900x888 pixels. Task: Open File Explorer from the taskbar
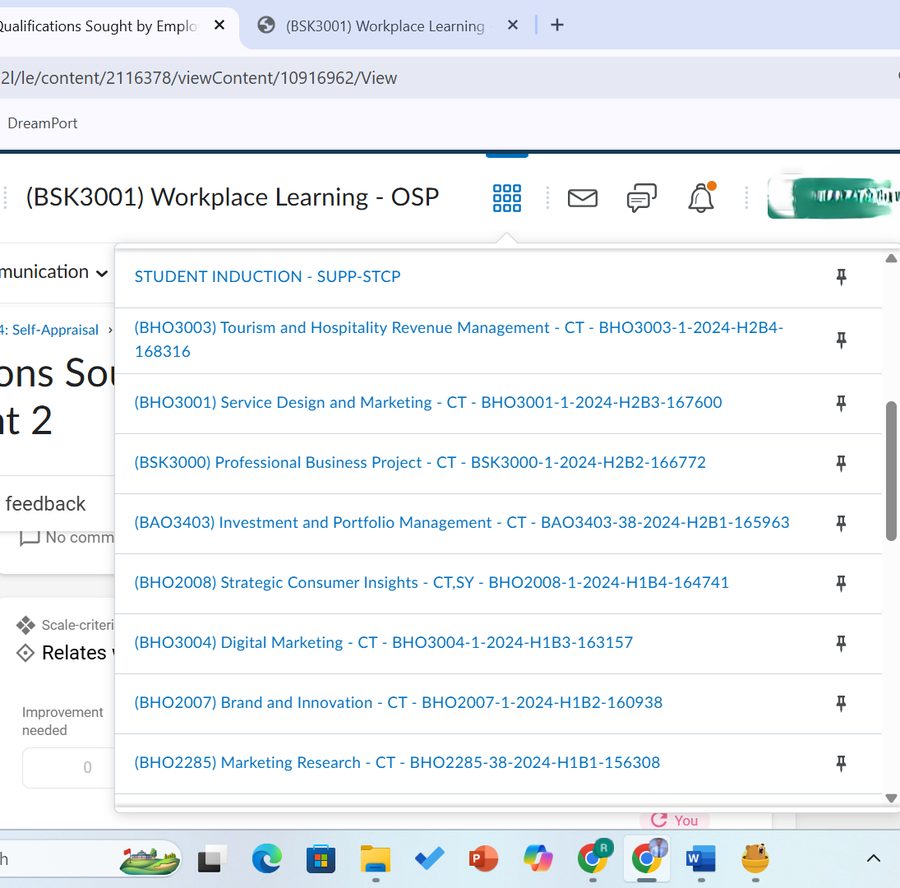375,859
